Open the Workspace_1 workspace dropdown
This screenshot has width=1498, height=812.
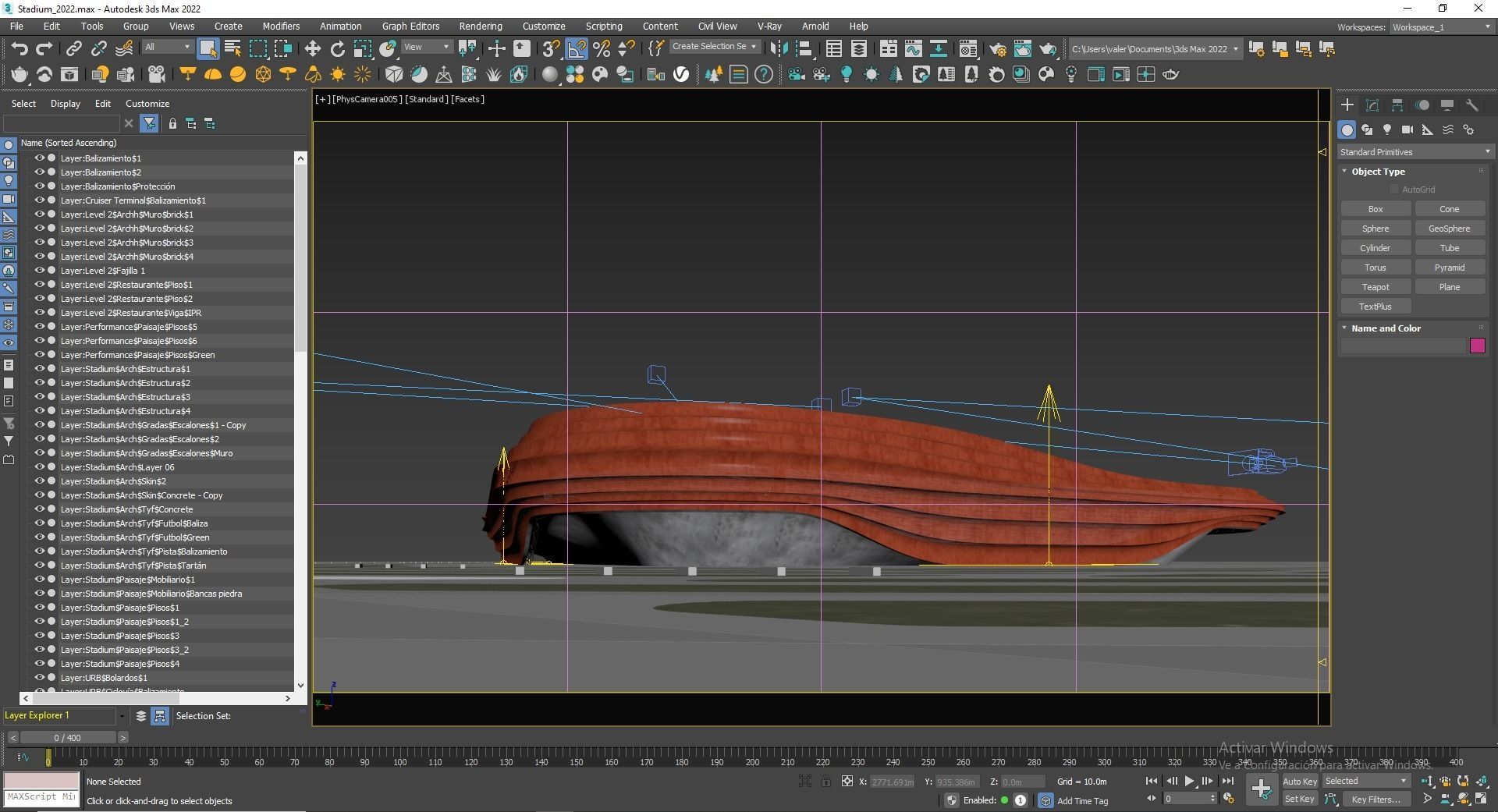(x=1440, y=27)
